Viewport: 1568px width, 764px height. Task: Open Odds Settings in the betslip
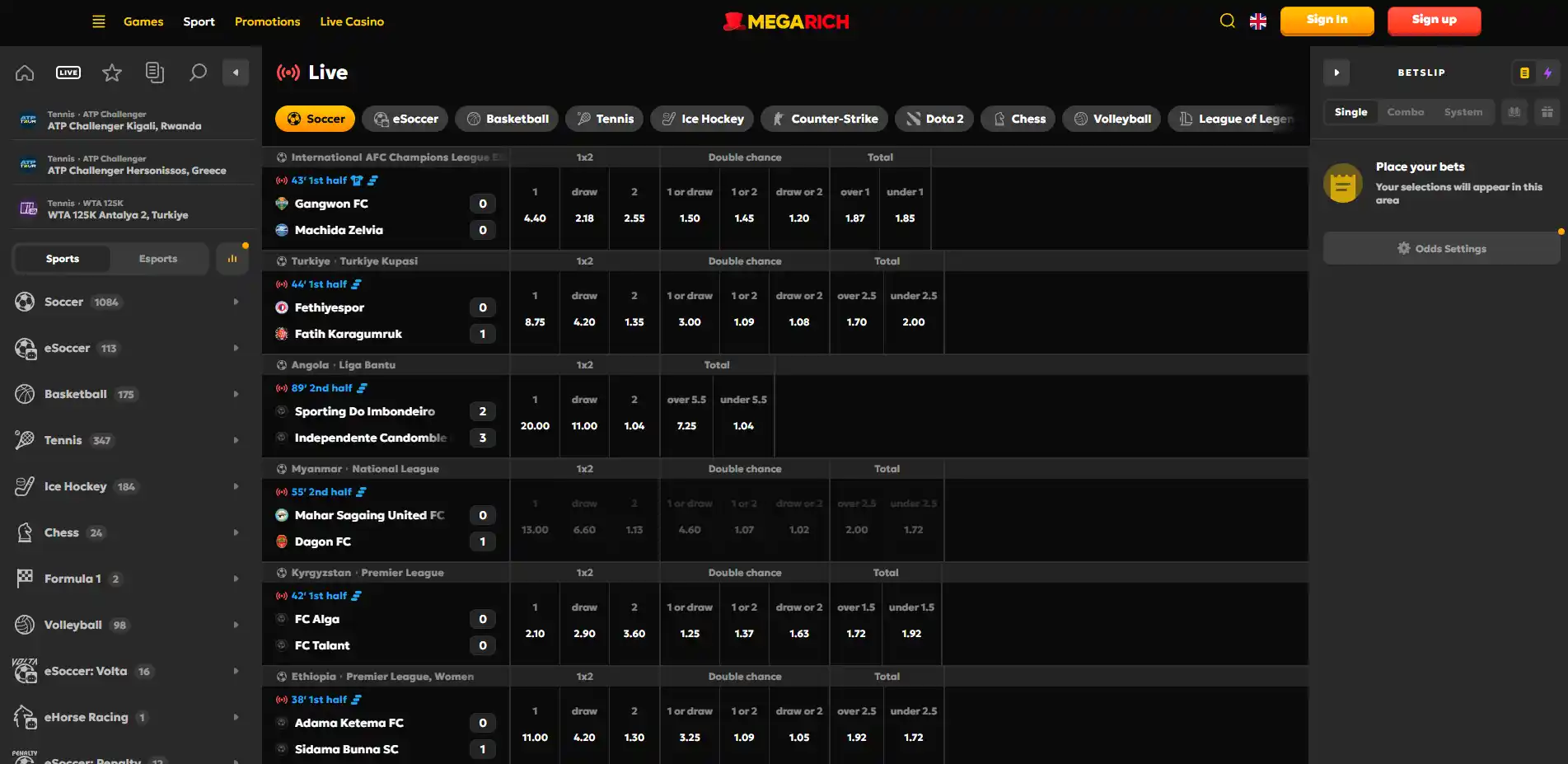click(x=1441, y=248)
